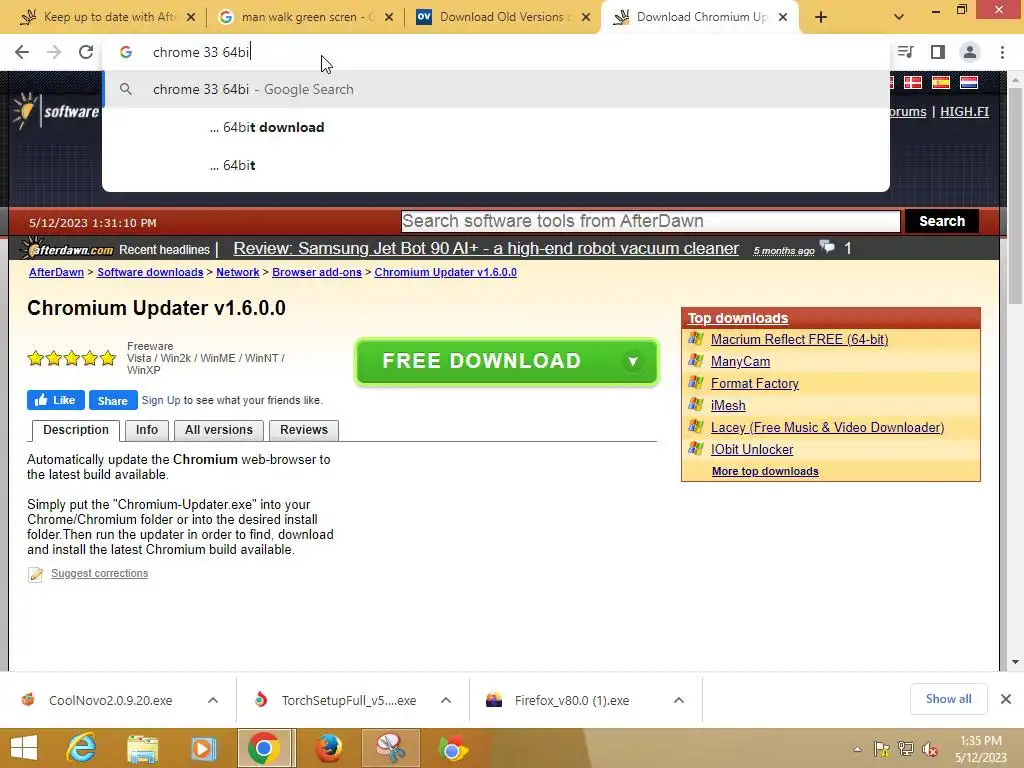This screenshot has width=1024, height=768.
Task: Expand TorchSetupFull download options chevron
Action: (446, 700)
